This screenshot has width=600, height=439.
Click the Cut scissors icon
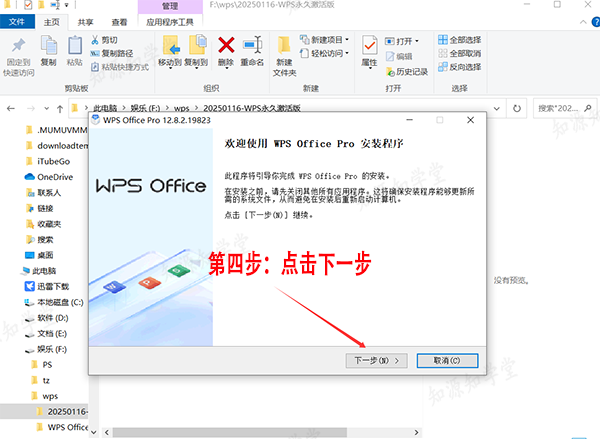coord(95,40)
